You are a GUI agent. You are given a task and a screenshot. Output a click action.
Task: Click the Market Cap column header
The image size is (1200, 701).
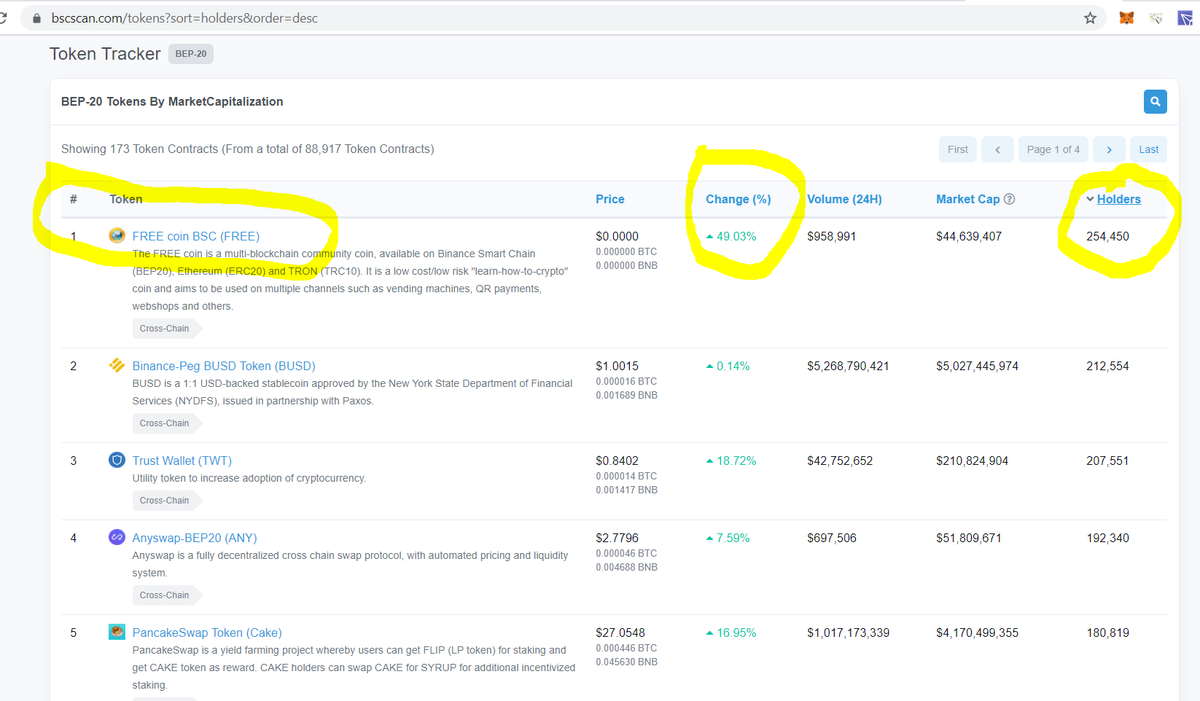[968, 199]
